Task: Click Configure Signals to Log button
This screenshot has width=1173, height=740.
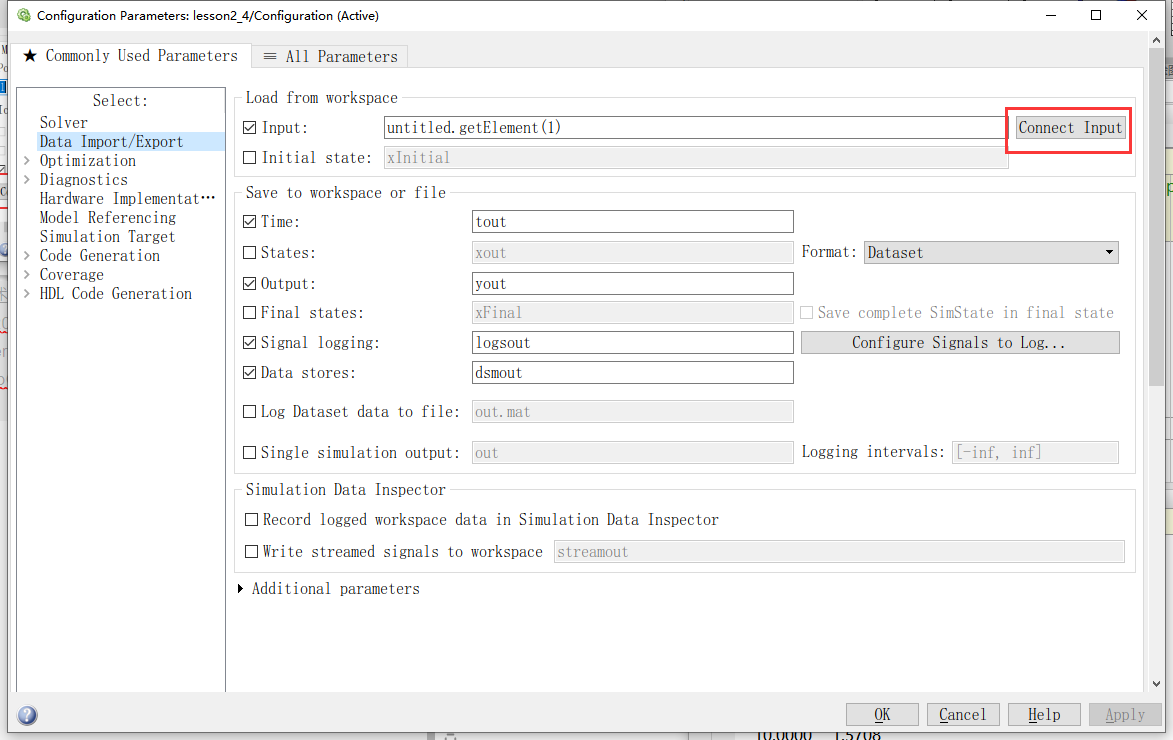Action: tap(959, 342)
